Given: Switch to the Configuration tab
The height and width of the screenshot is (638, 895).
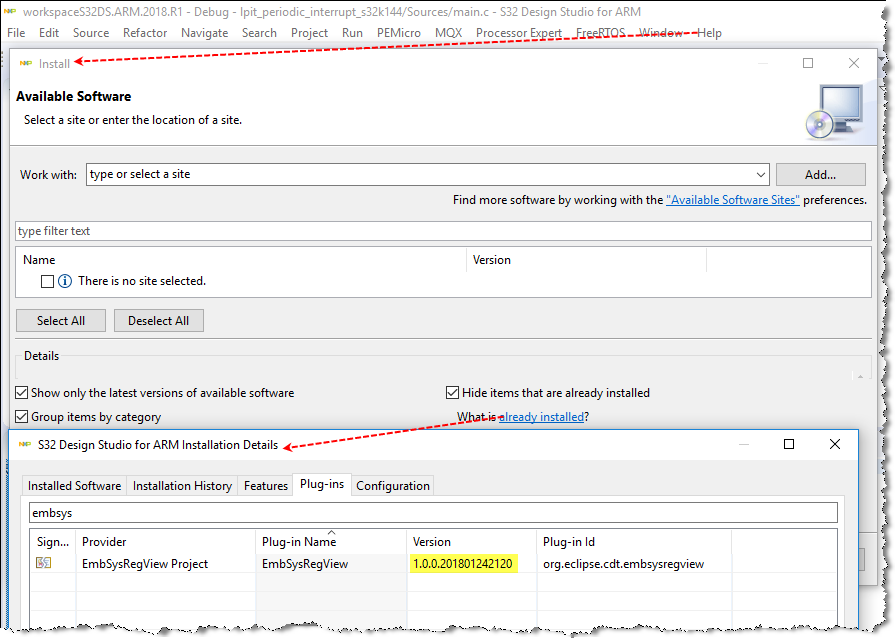Looking at the screenshot, I should [x=393, y=486].
